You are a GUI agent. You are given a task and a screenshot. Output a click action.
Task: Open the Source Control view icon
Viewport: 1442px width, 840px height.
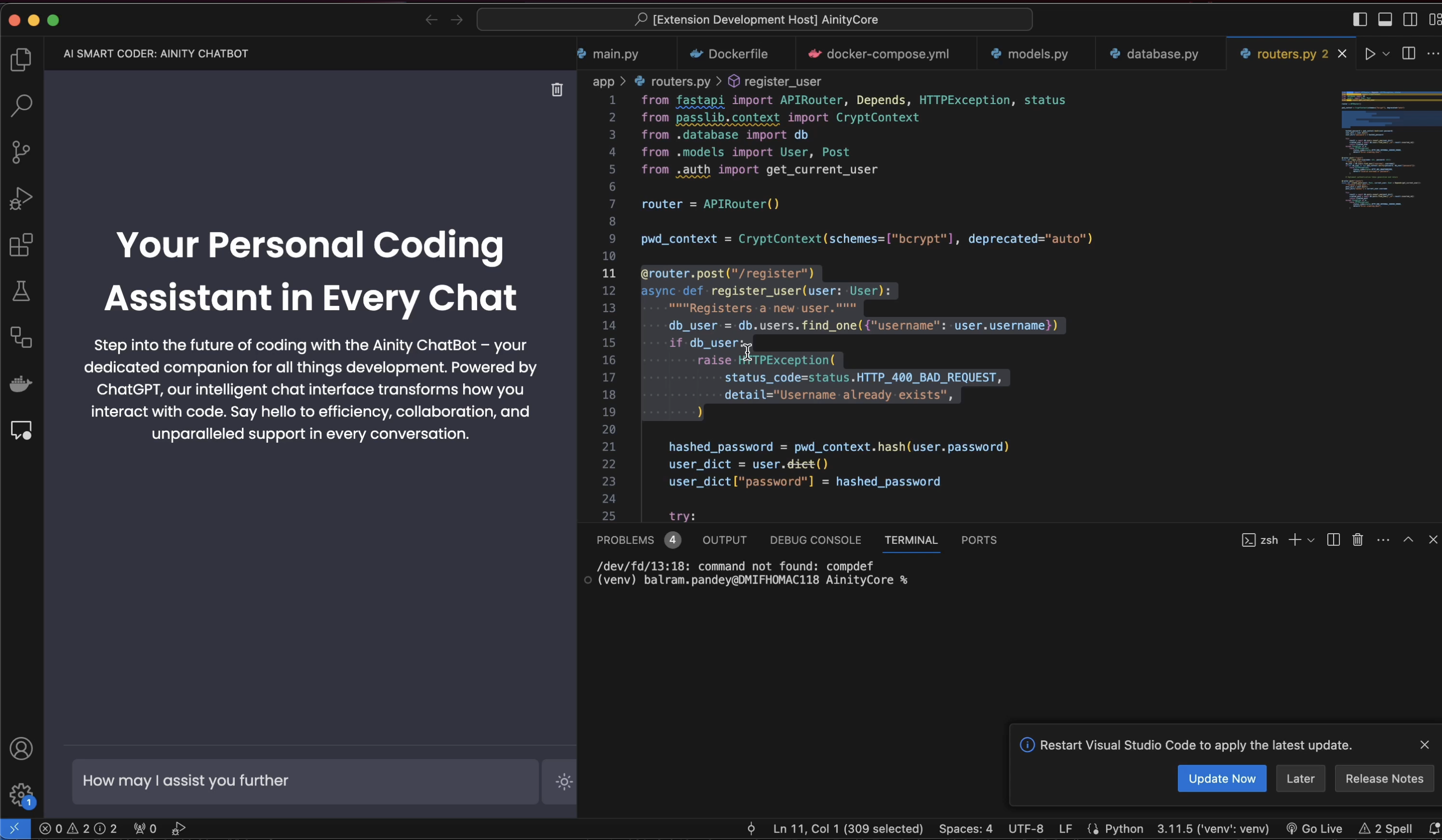(x=21, y=151)
